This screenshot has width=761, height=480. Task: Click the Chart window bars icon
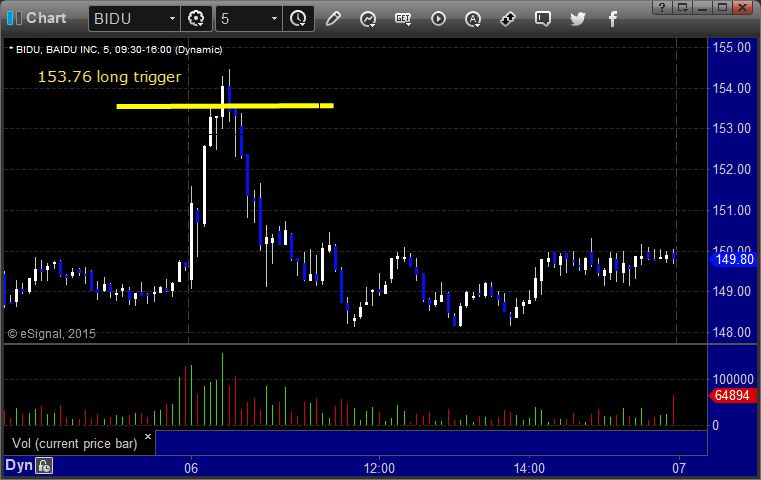(14, 18)
